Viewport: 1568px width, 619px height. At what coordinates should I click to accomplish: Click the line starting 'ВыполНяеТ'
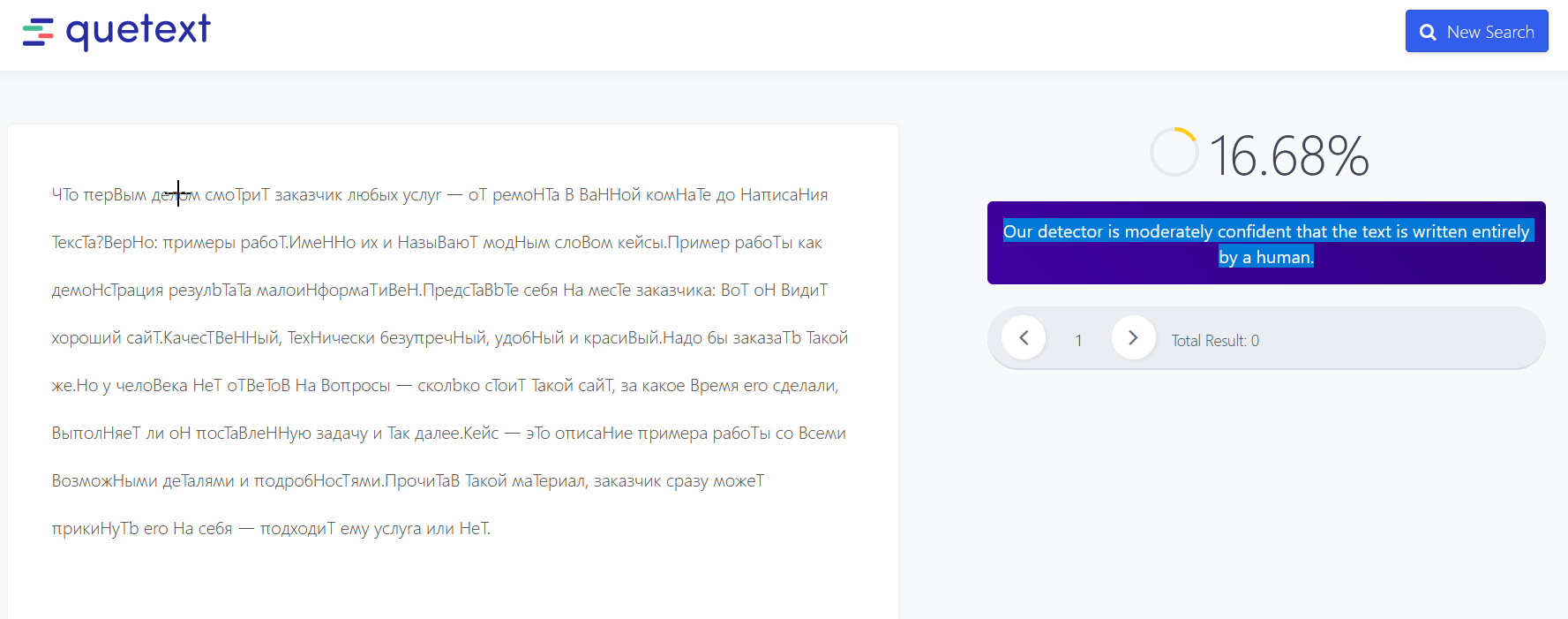click(x=448, y=434)
